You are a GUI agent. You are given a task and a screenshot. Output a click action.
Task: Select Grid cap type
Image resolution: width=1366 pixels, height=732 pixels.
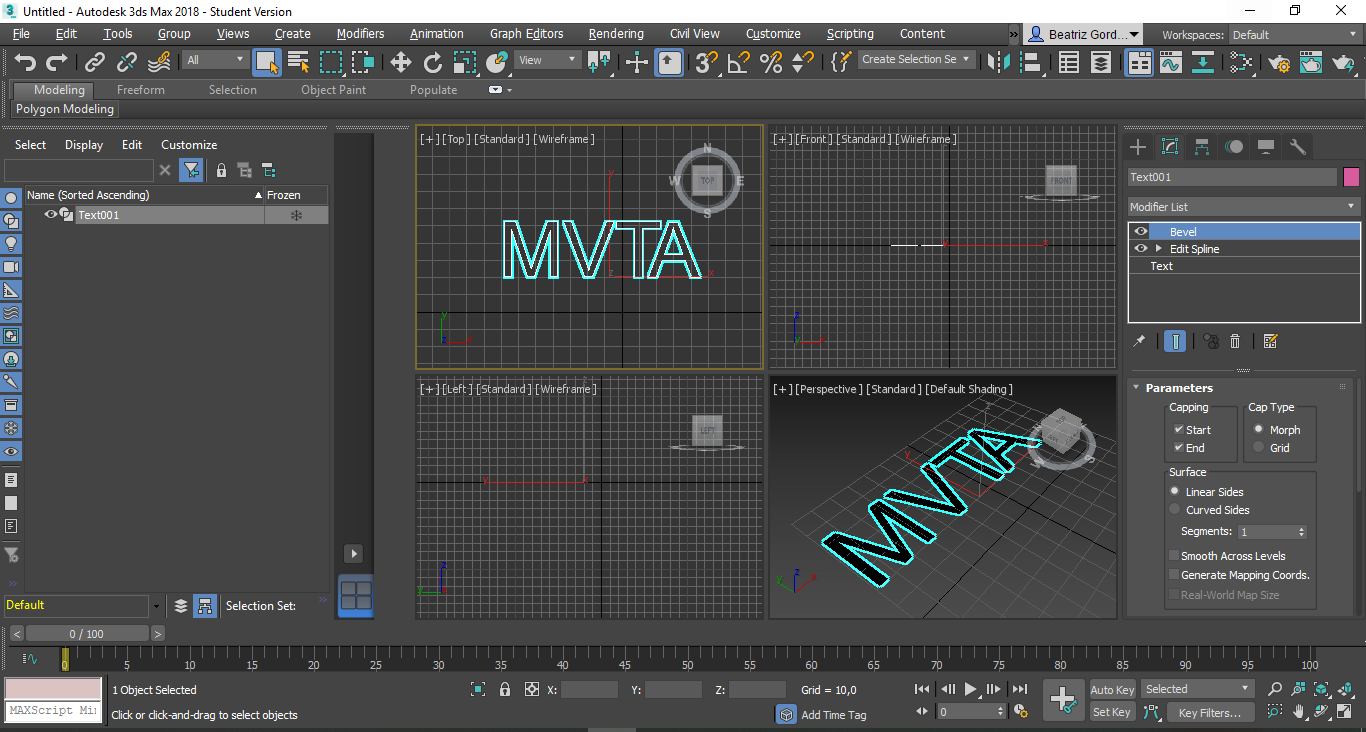pyautogui.click(x=1259, y=447)
